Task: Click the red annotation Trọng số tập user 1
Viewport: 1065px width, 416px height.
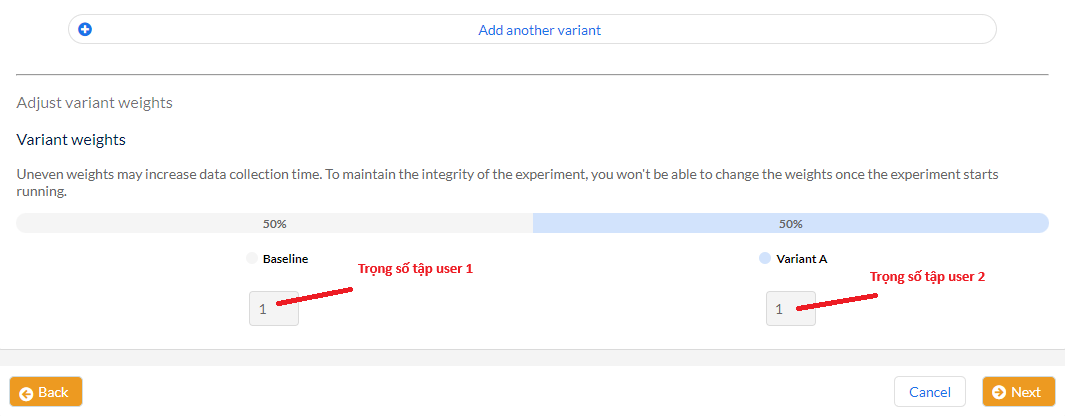Action: point(415,268)
